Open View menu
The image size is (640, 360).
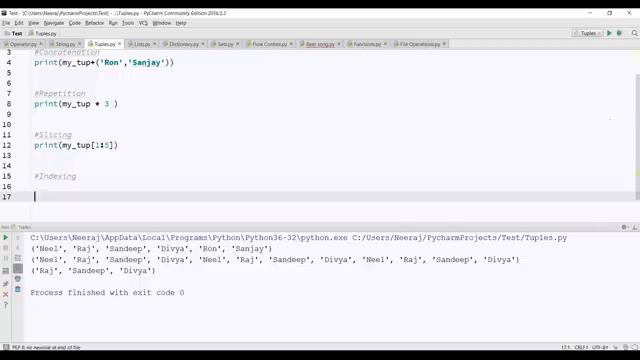tap(33, 23)
